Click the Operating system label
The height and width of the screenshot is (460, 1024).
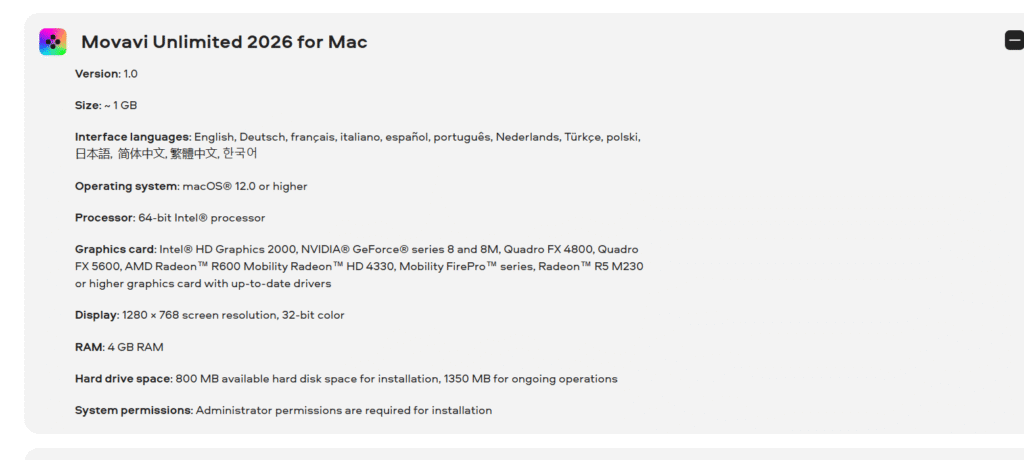(126, 186)
